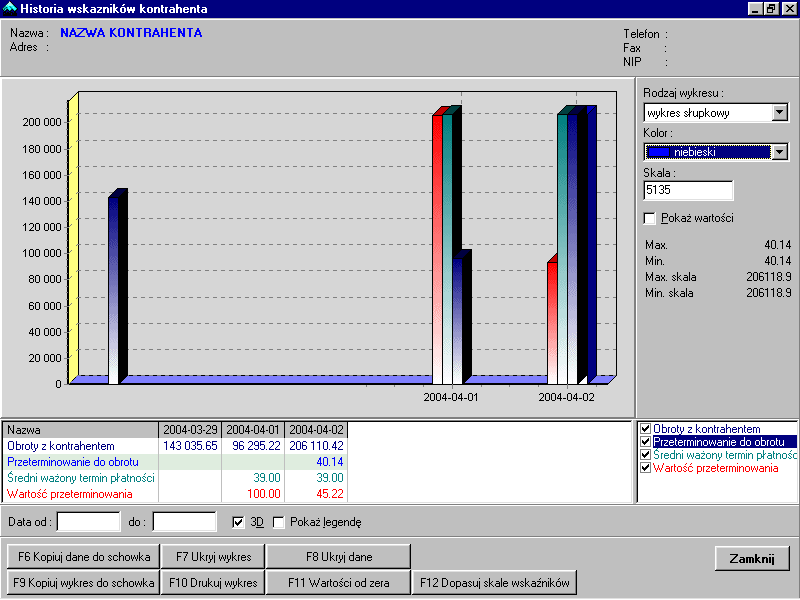800x600 pixels.
Task: Click the Data od date field
Action: point(88,521)
